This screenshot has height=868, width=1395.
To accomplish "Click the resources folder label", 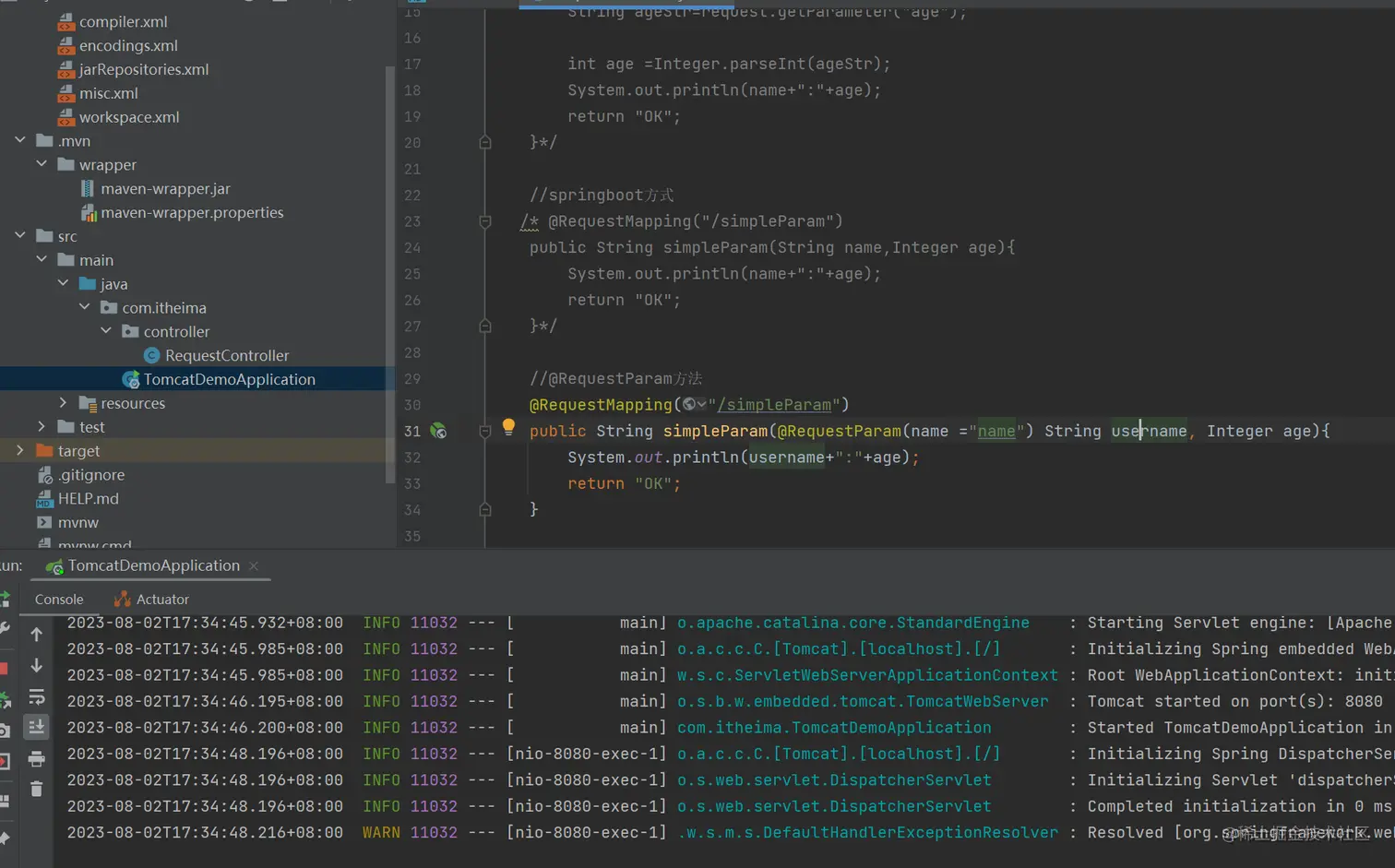I will coord(133,403).
